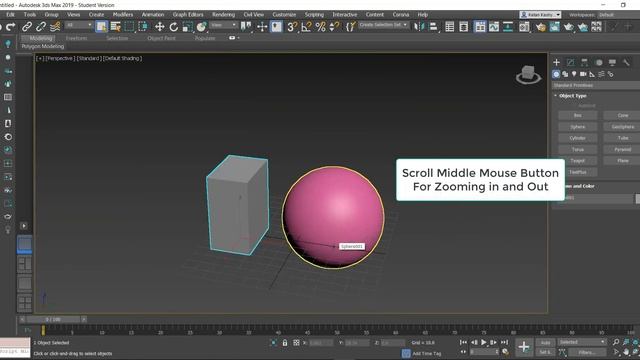
Task: Switch to the Freeform ribbon tab
Action: click(76, 38)
